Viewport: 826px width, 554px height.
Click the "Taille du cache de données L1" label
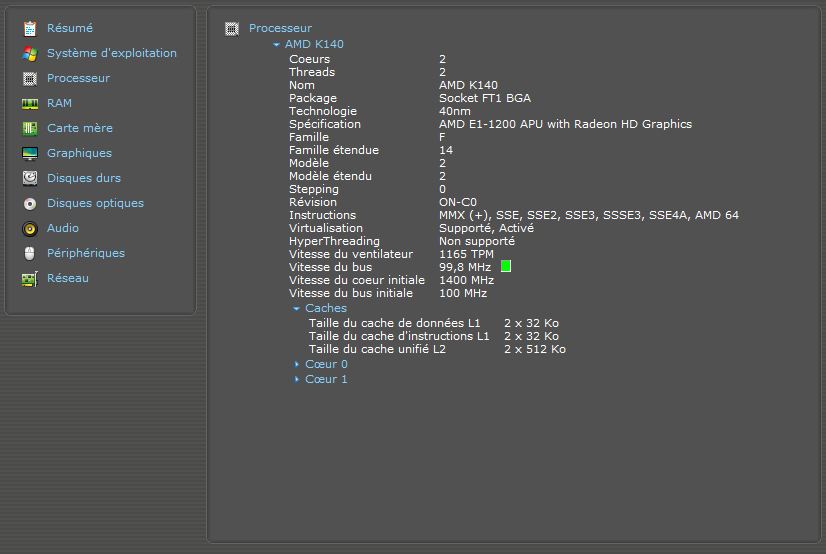(395, 323)
